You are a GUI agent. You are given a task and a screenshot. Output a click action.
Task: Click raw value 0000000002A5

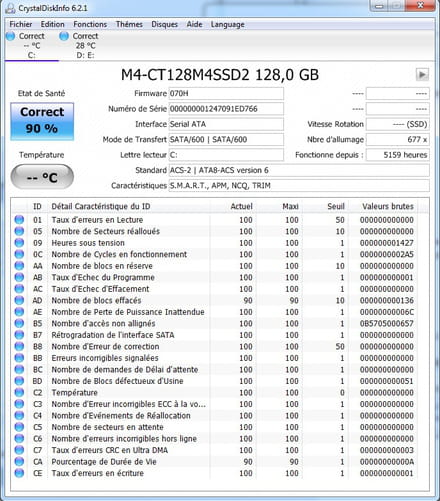pos(387,254)
